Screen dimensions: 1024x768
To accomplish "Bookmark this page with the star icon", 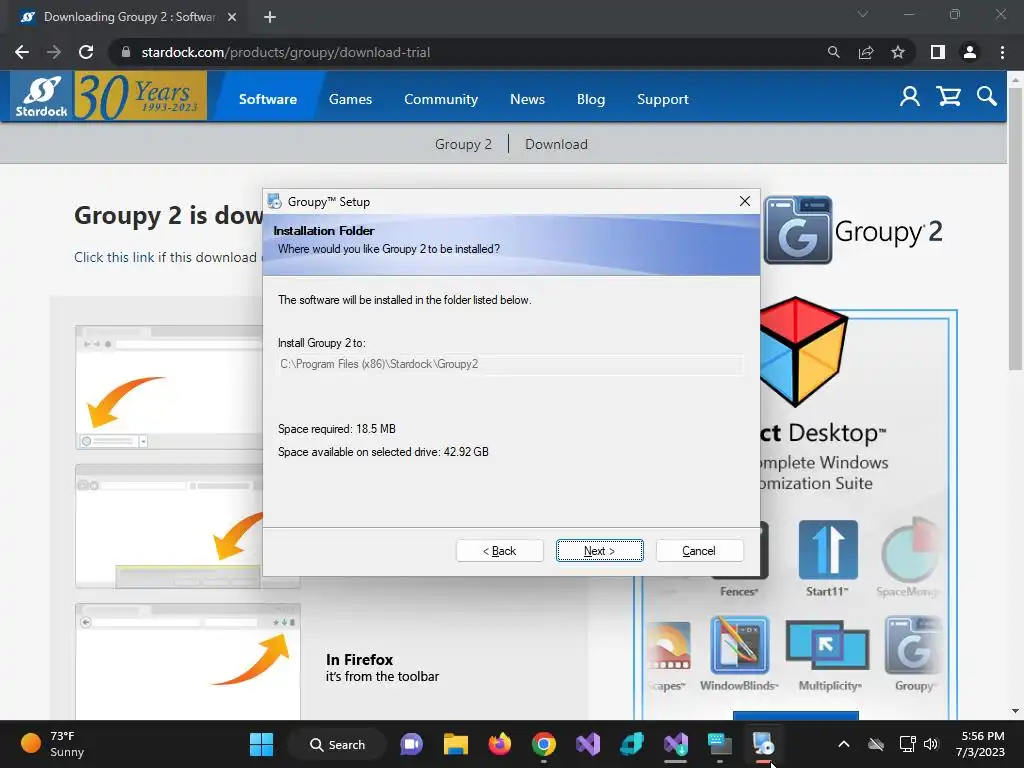I will coord(898,52).
